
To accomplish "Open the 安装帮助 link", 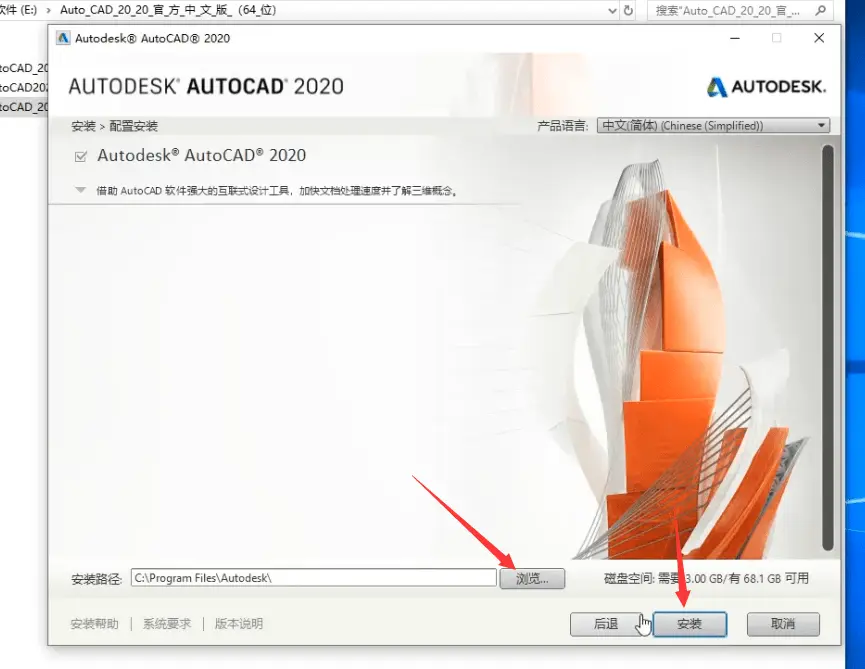I will coord(94,624).
